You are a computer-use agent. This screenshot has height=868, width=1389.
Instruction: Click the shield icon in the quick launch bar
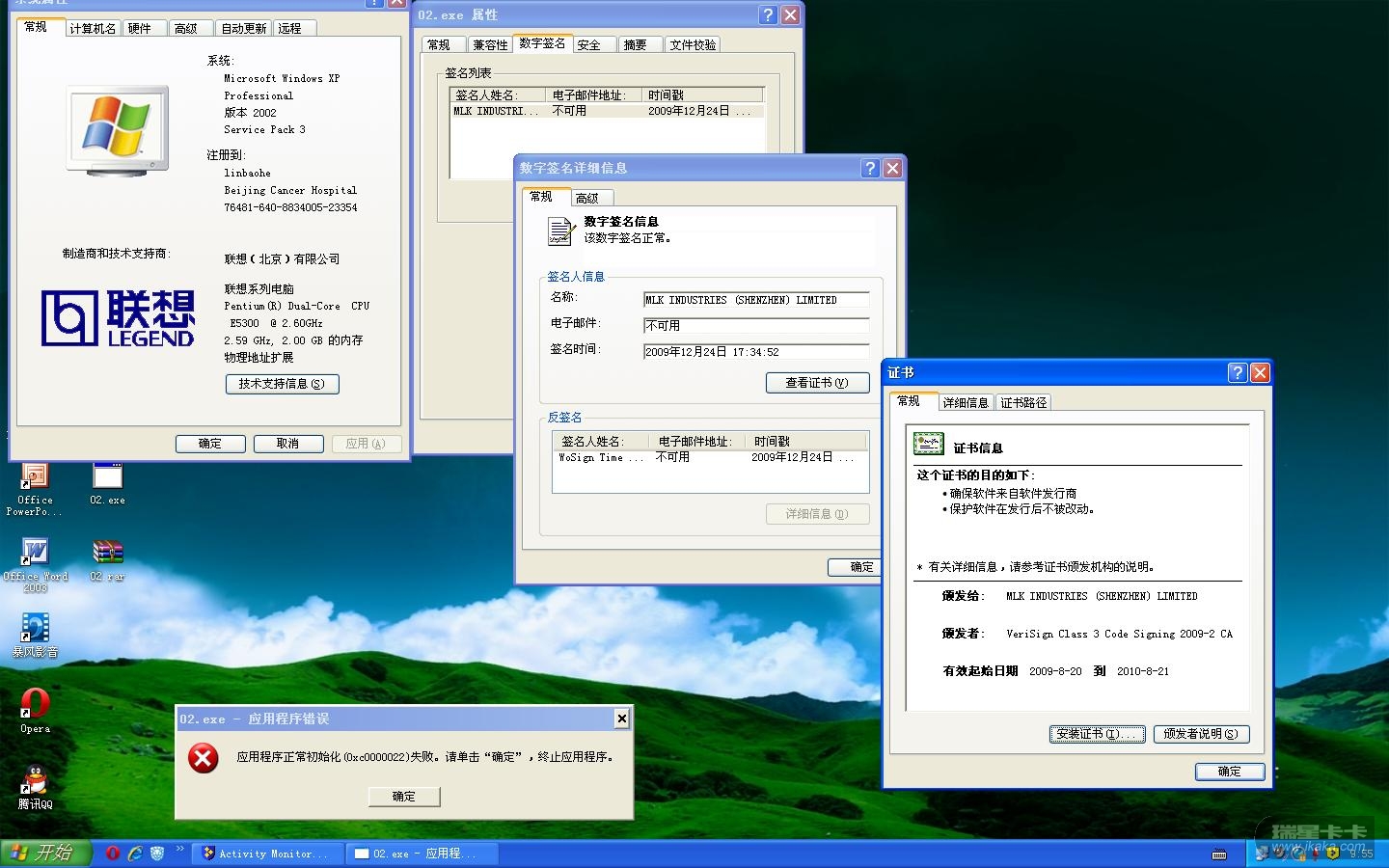[x=157, y=854]
